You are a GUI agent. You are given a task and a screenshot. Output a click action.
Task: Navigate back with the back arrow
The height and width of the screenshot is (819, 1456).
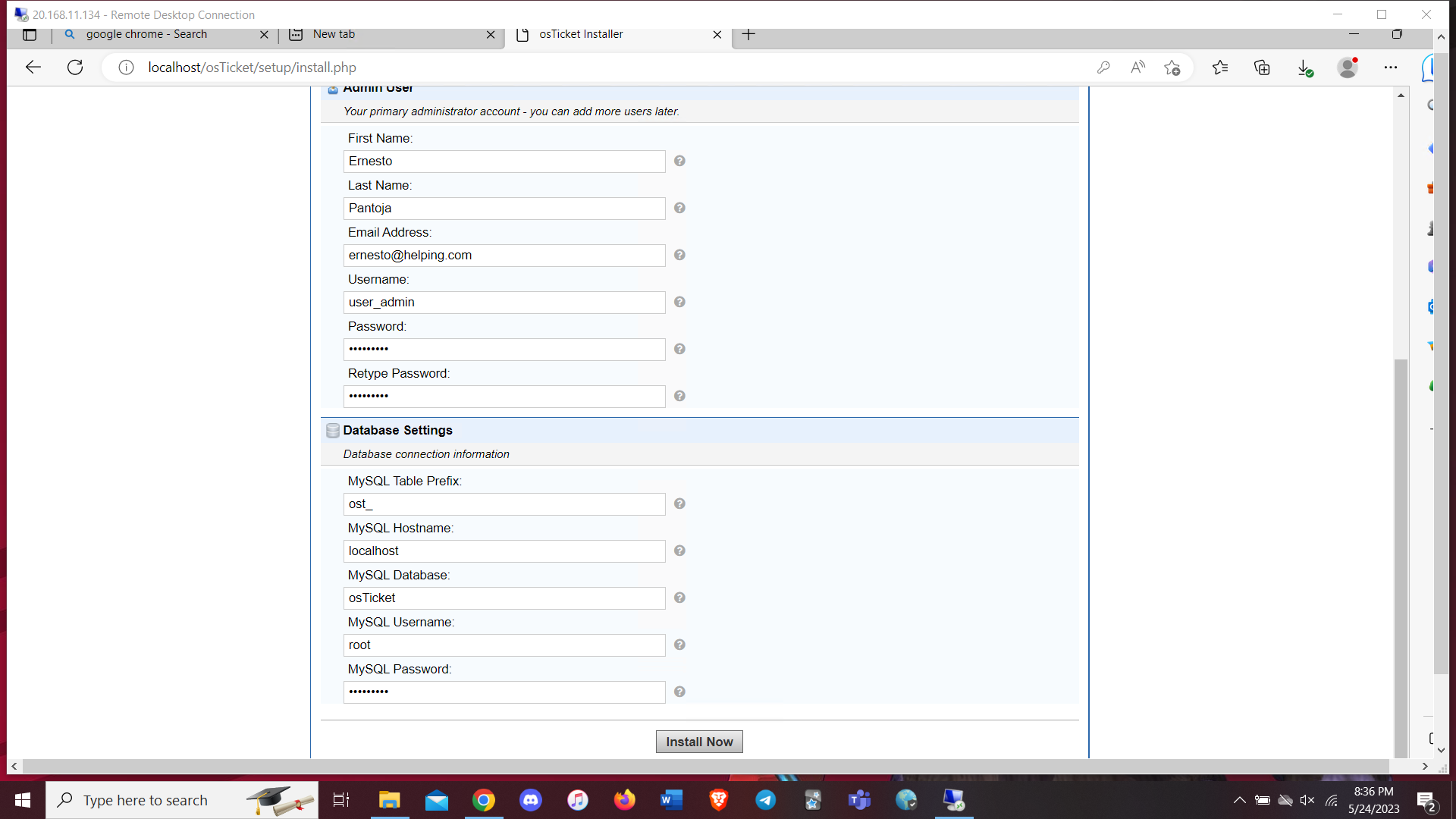(x=33, y=67)
